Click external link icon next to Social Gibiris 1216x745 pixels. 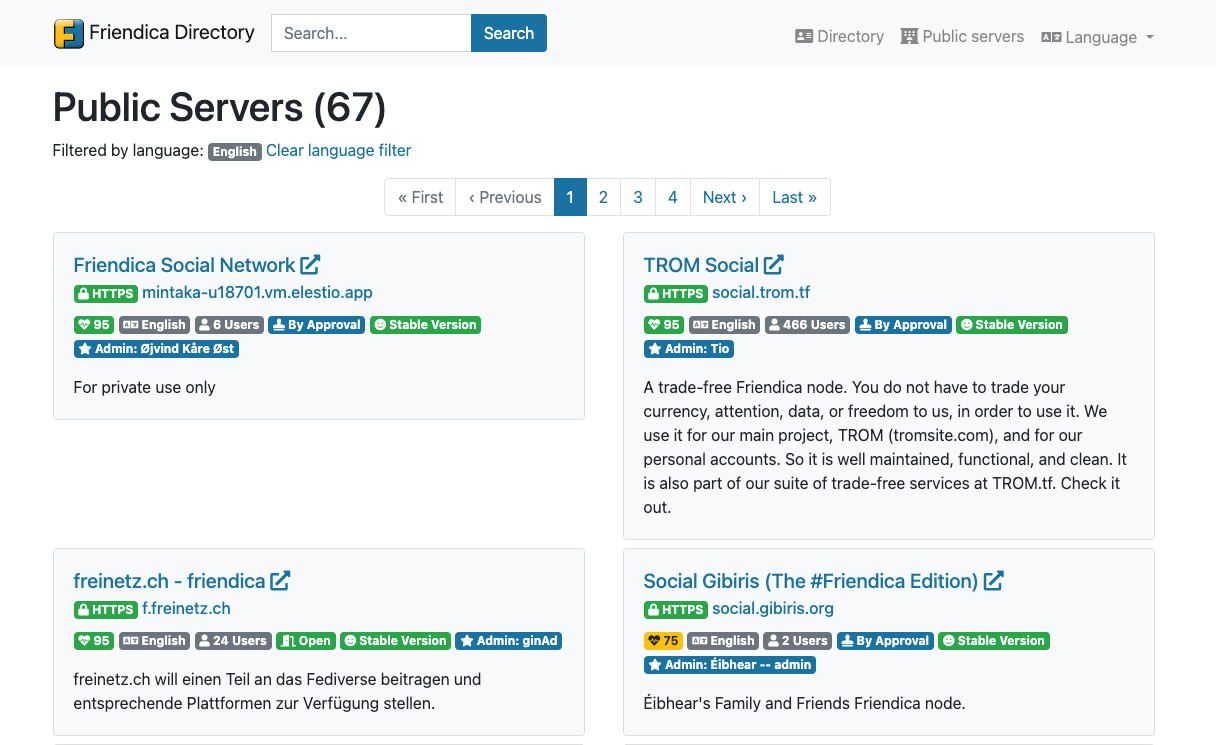click(993, 581)
